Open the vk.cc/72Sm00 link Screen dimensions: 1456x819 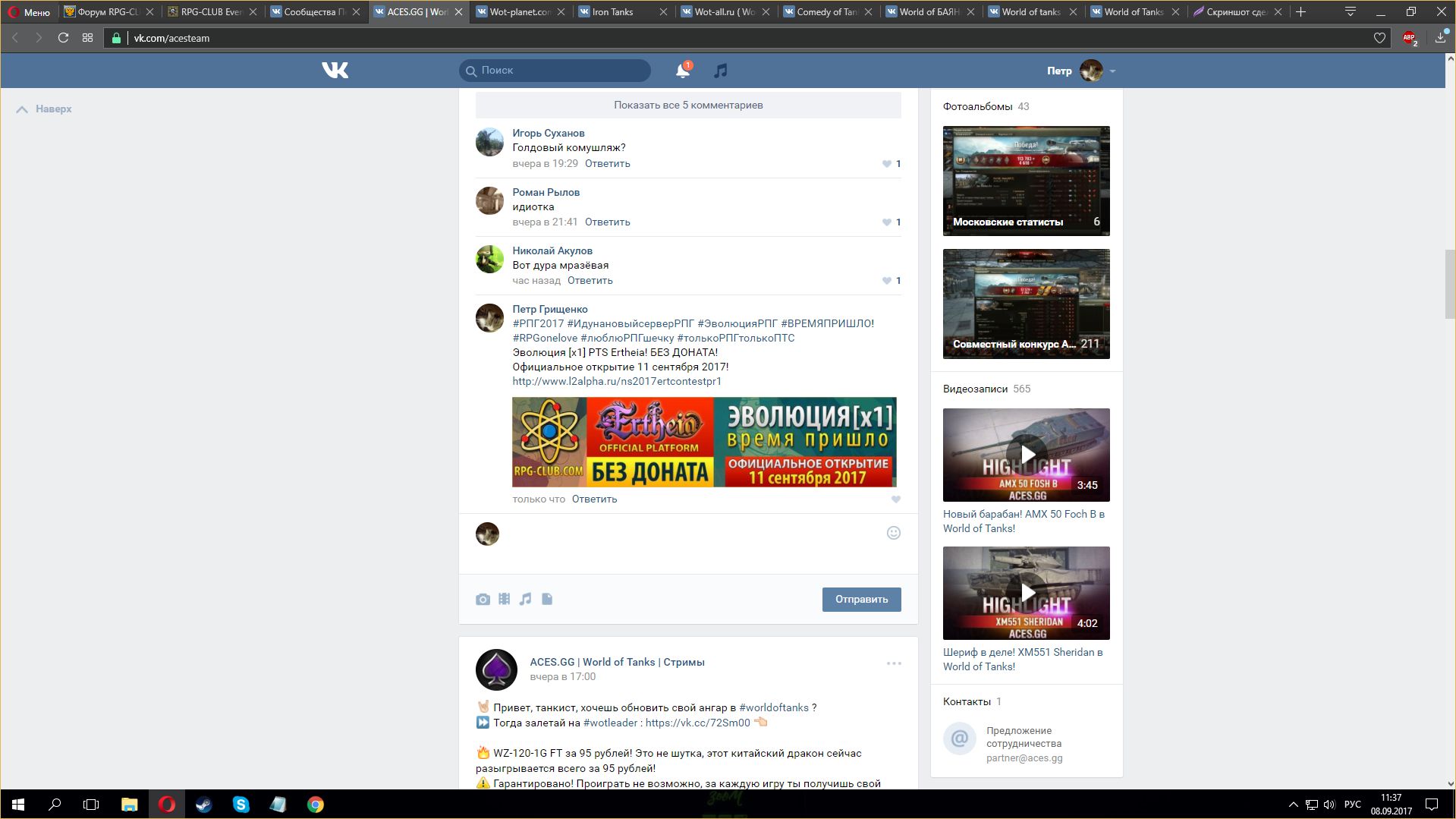point(697,723)
